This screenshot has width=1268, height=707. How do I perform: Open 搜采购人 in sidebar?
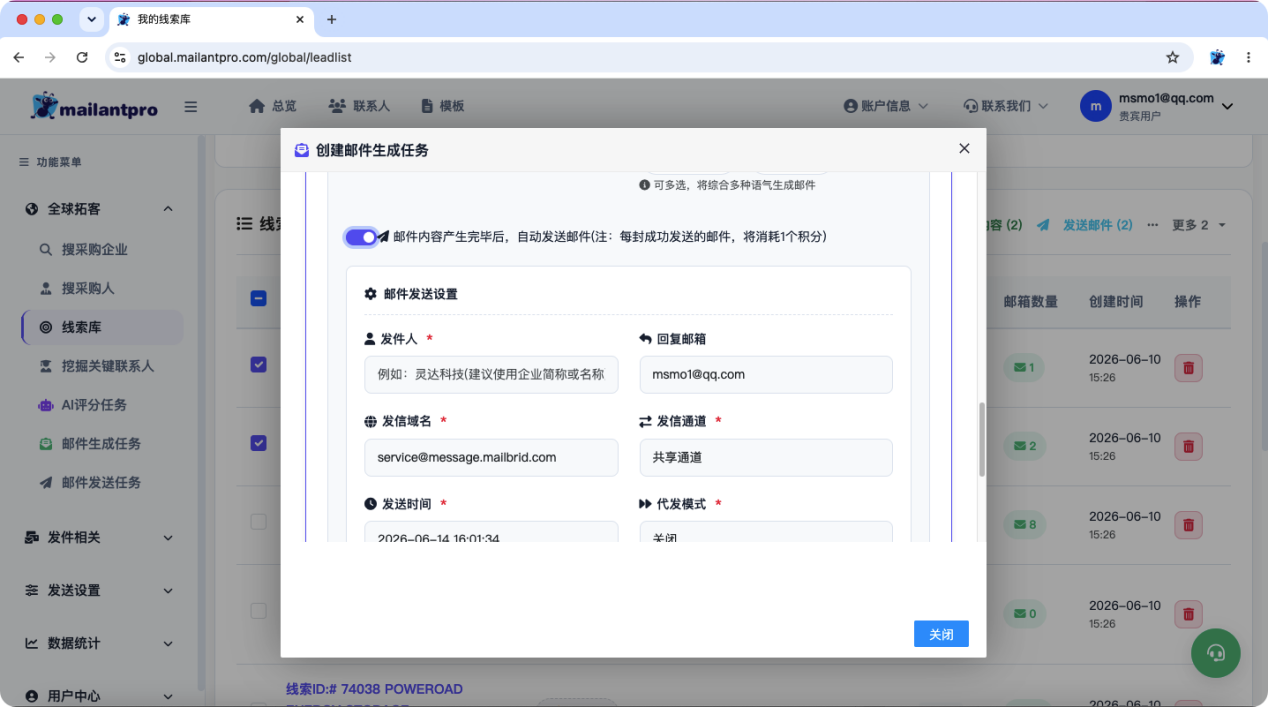point(88,288)
